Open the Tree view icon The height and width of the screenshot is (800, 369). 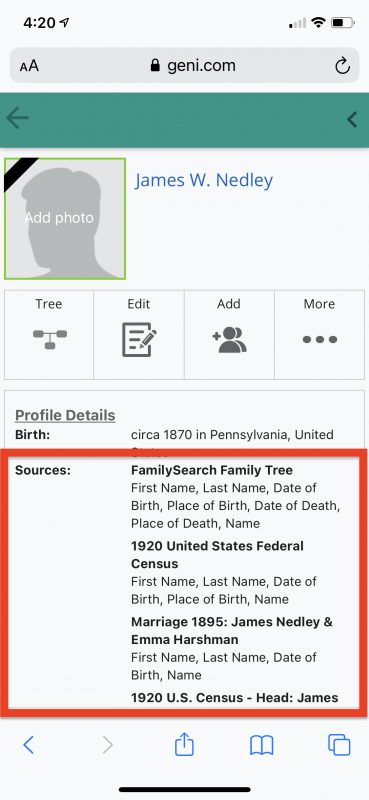click(x=50, y=339)
